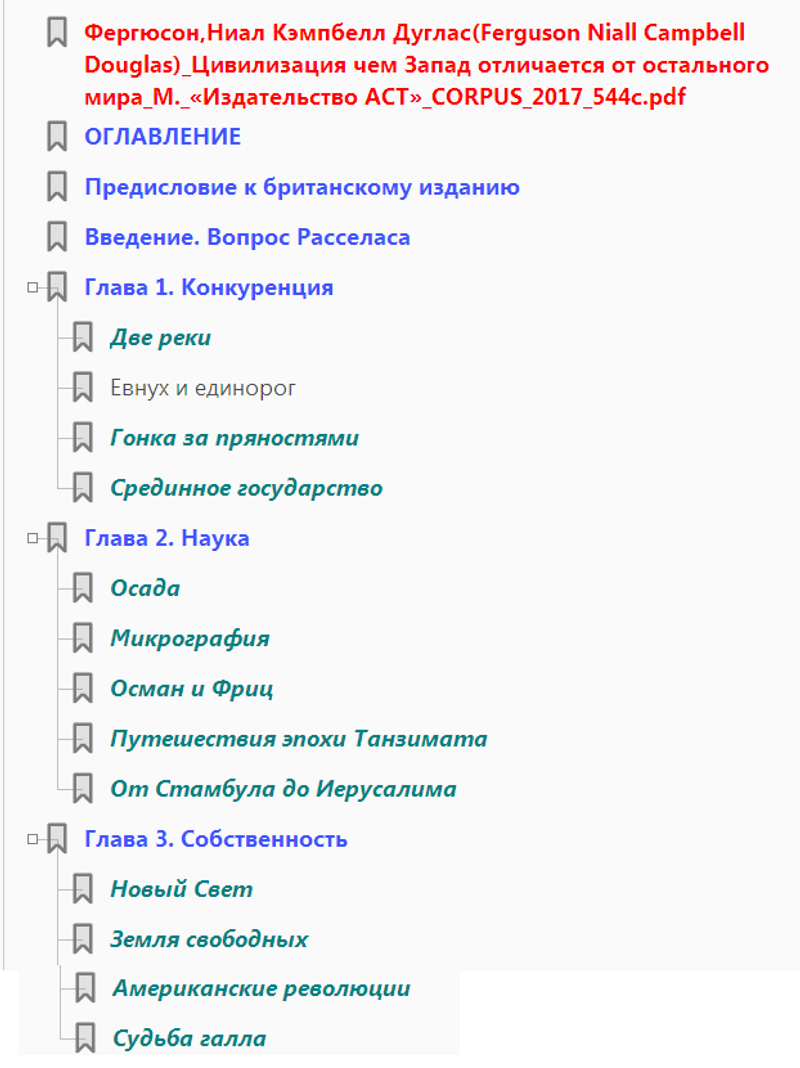
Task: Click bookmark icon beside Евнух и единорог
Action: point(83,387)
